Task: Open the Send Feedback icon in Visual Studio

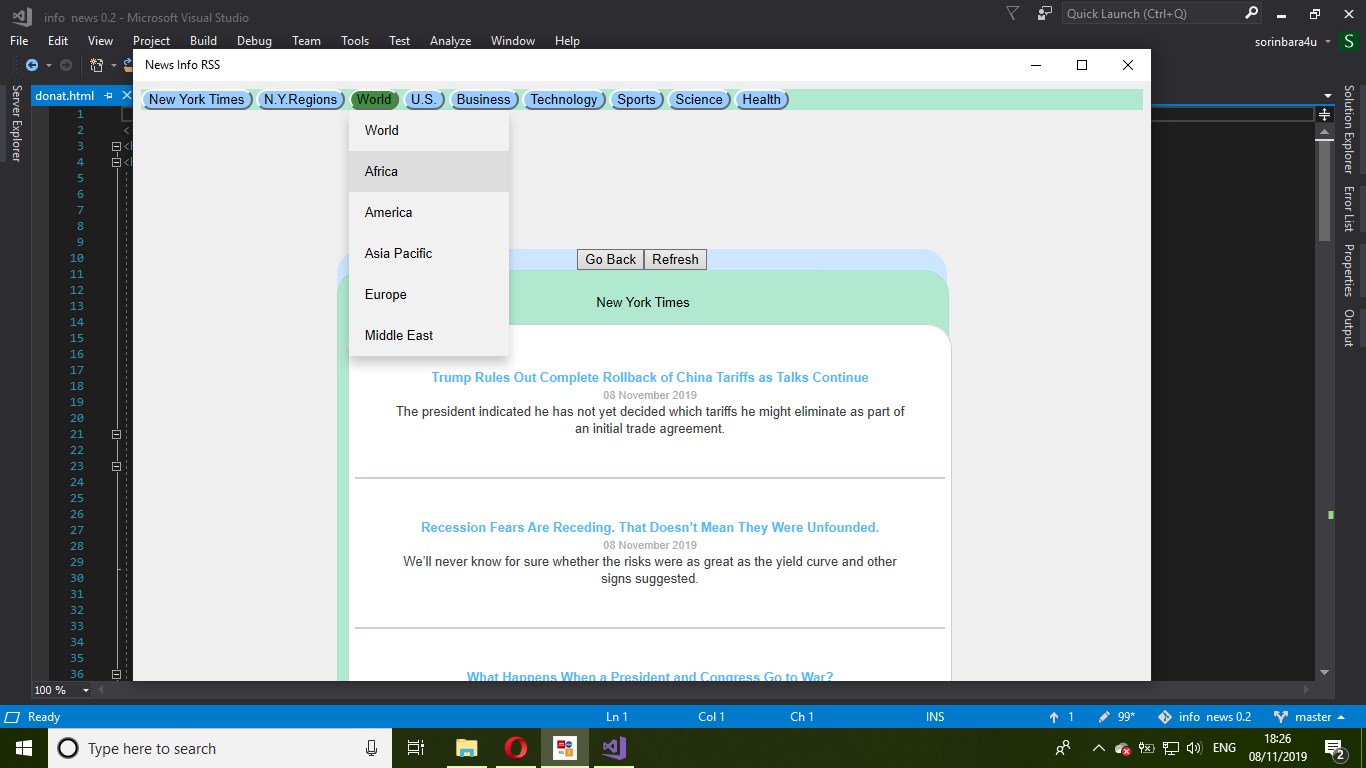Action: point(1045,14)
